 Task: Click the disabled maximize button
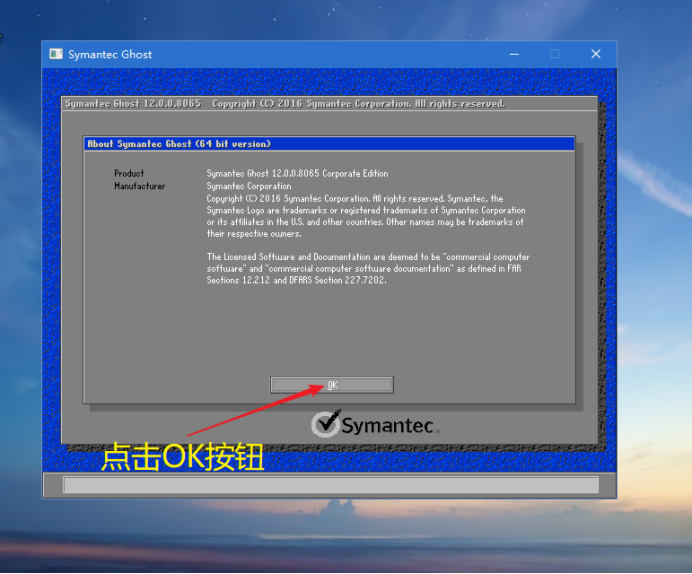555,54
